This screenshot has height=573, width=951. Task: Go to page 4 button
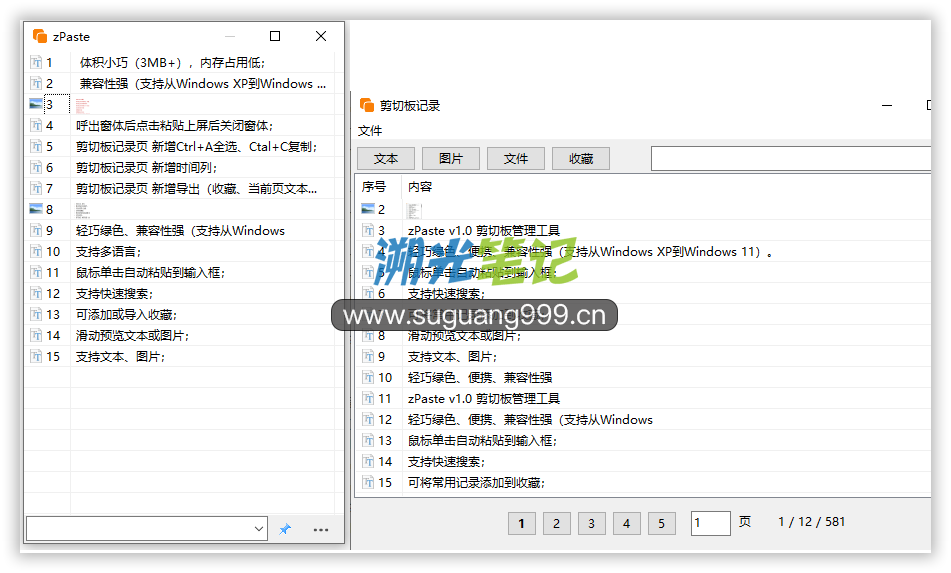[627, 523]
